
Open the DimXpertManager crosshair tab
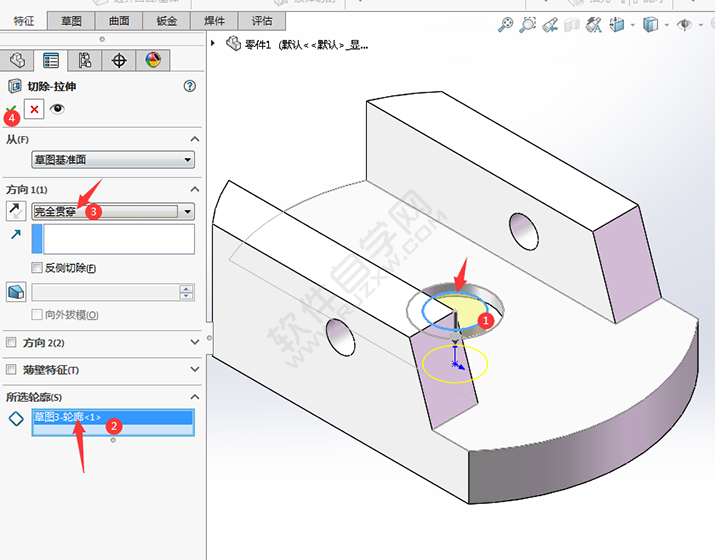pyautogui.click(x=119, y=60)
